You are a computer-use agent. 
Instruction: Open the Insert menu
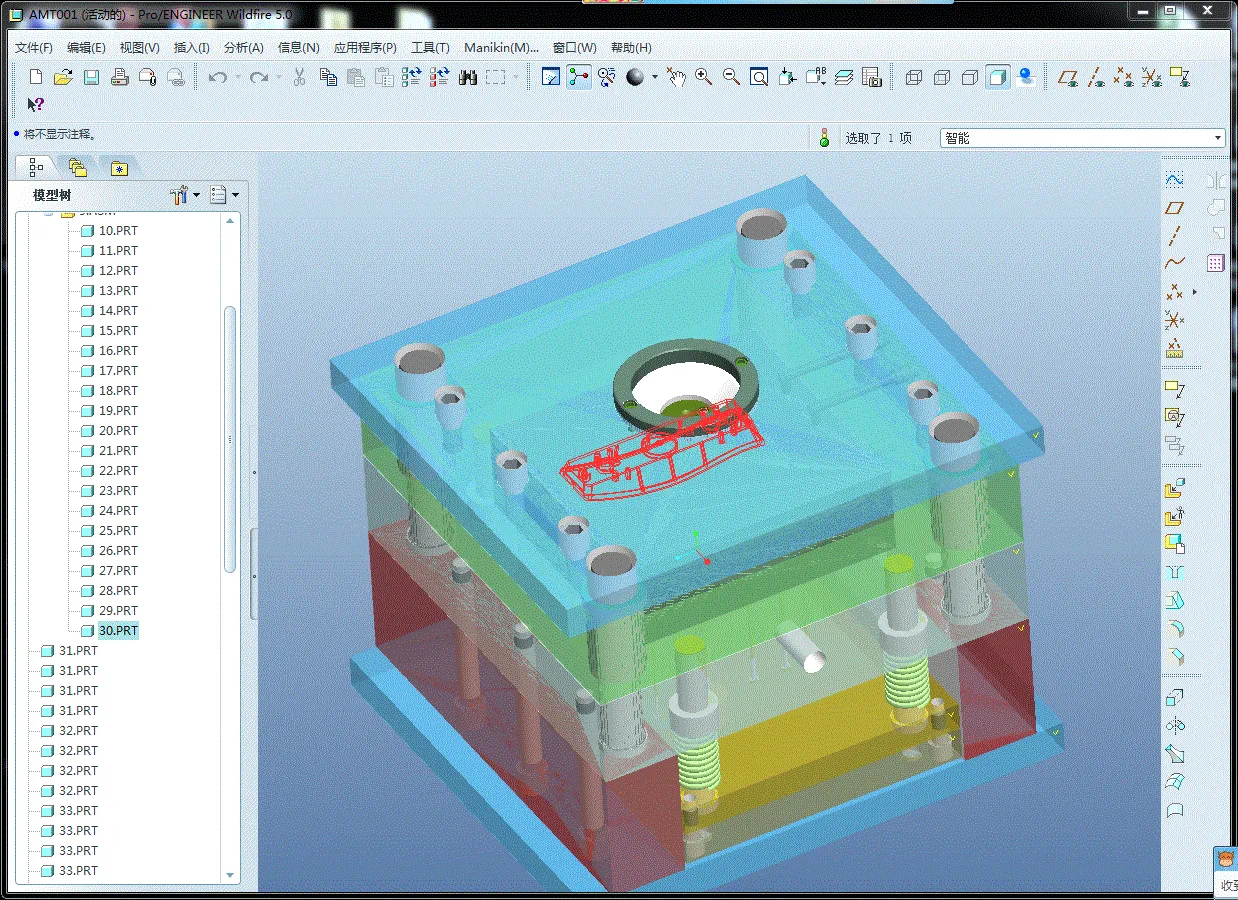click(191, 47)
